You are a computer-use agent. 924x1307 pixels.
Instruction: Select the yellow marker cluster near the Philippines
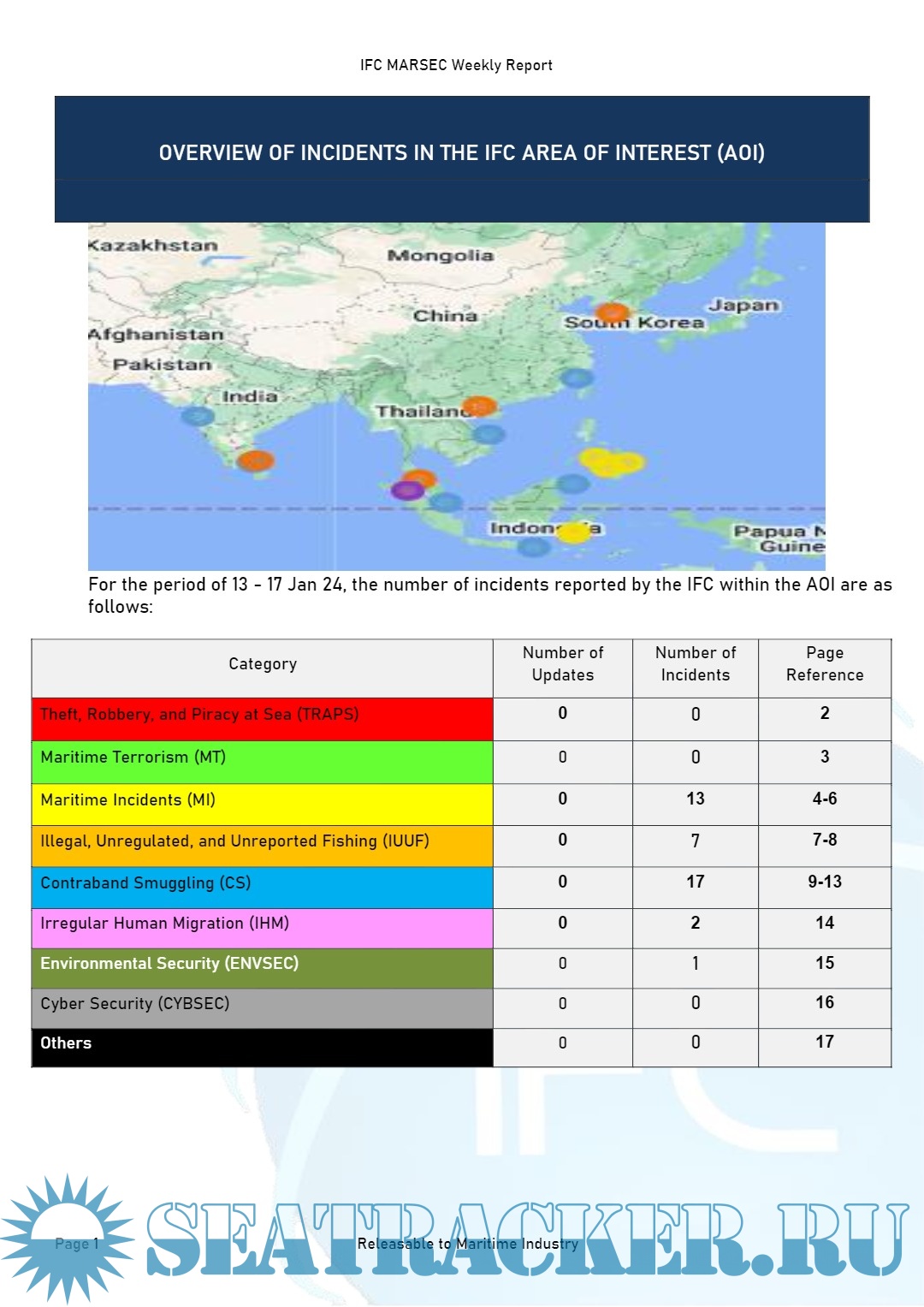[x=611, y=462]
